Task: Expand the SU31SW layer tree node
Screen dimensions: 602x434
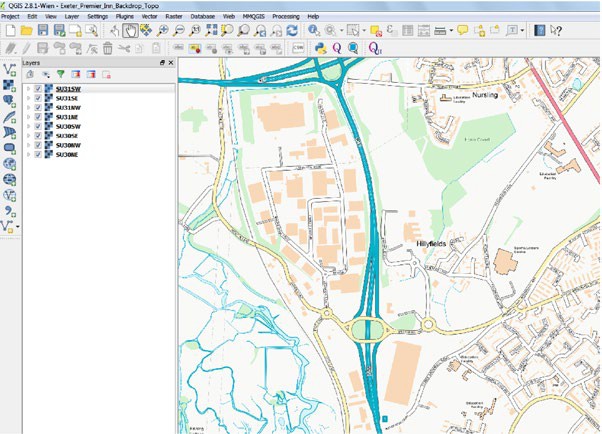Action: tap(28, 89)
